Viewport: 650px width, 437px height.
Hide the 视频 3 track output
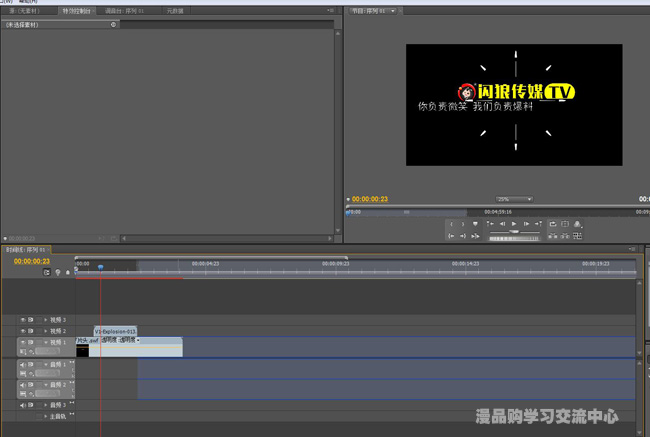click(x=23, y=320)
